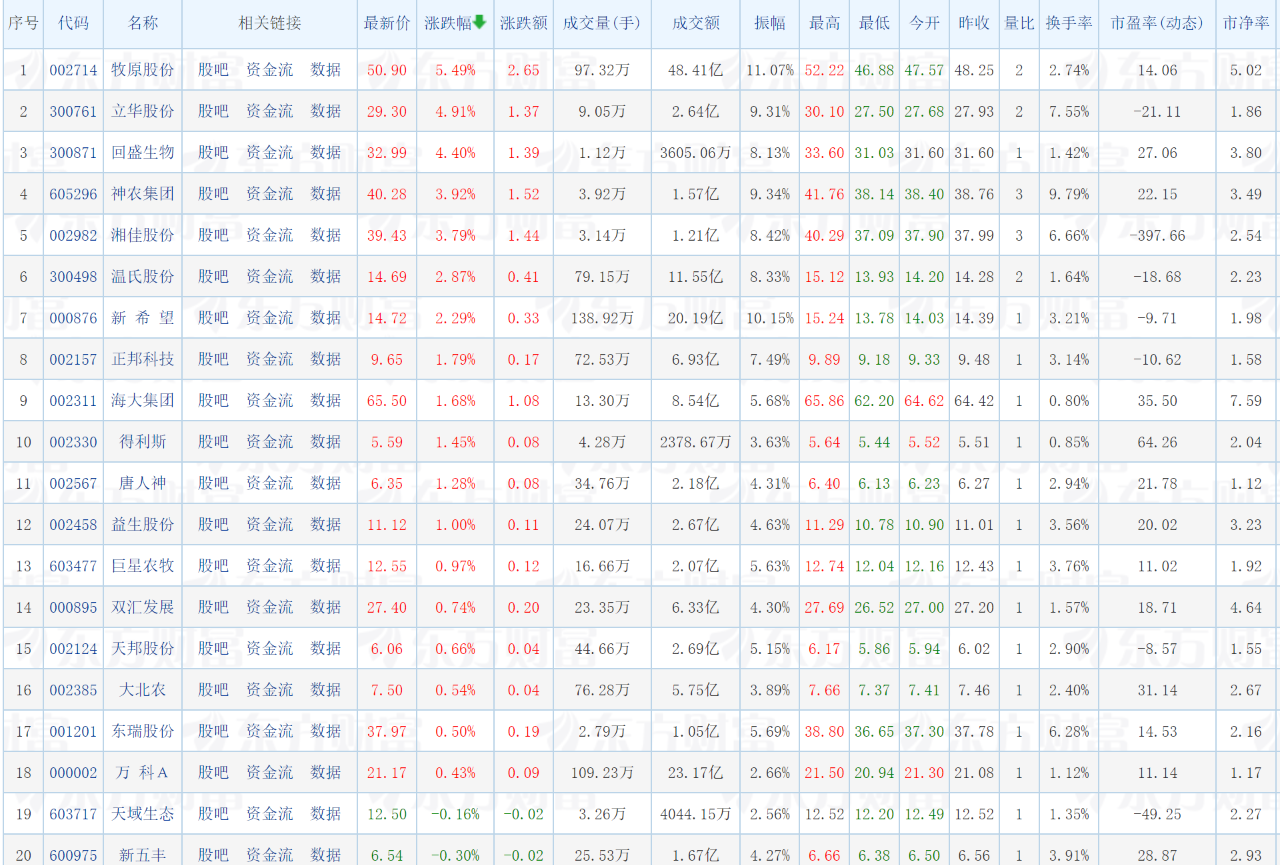Open 大北农 stock name link
The image size is (1280, 865).
(x=143, y=690)
